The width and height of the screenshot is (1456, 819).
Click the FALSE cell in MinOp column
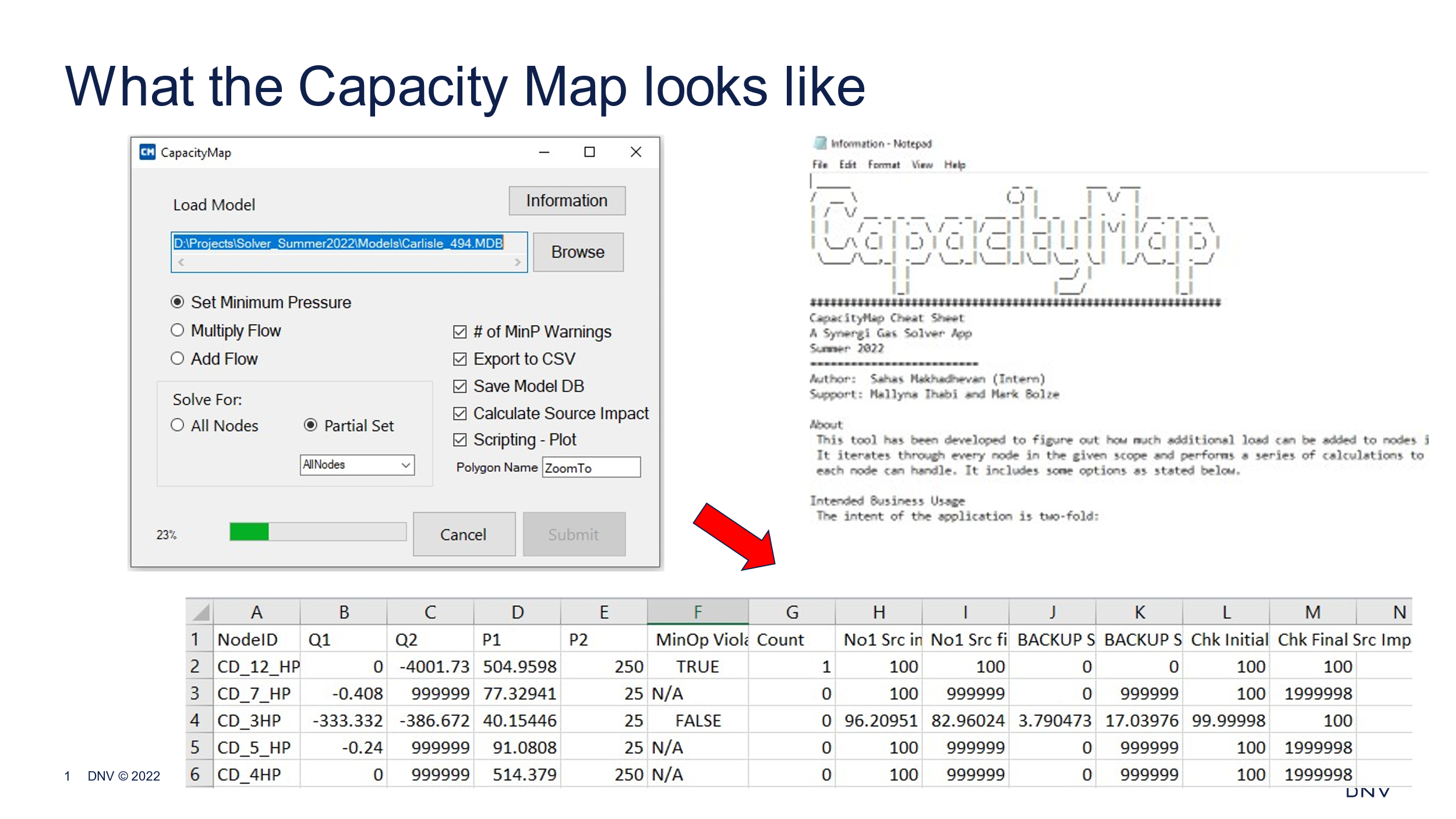pyautogui.click(x=698, y=721)
